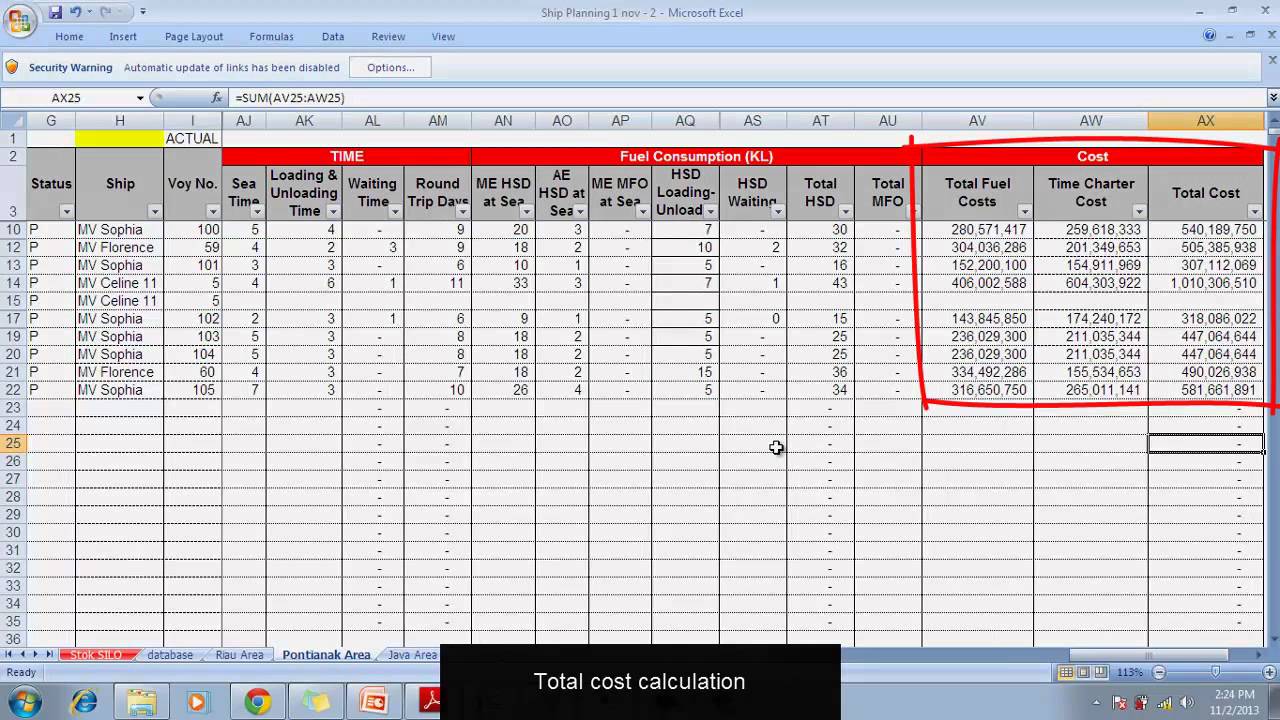This screenshot has width=1280, height=720.
Task: Select row 25 header
Action: (13, 443)
